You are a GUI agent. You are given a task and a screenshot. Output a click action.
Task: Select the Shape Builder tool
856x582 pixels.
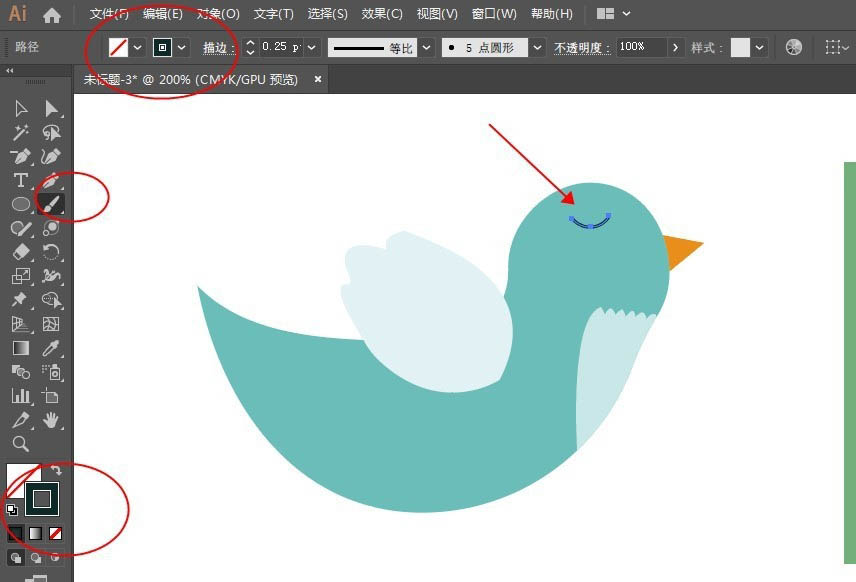[52, 300]
